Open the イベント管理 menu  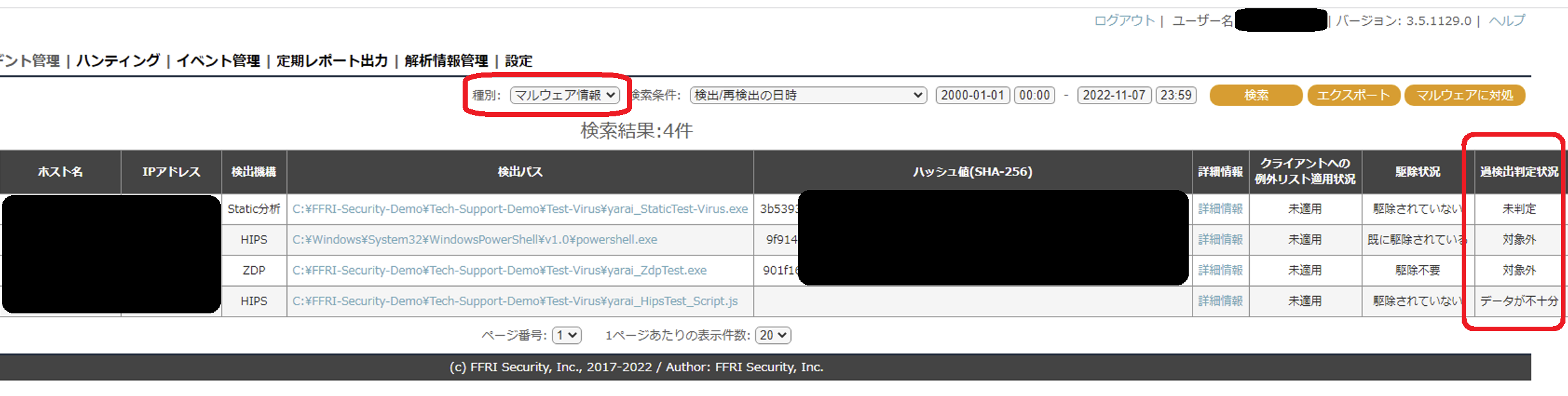[x=218, y=61]
